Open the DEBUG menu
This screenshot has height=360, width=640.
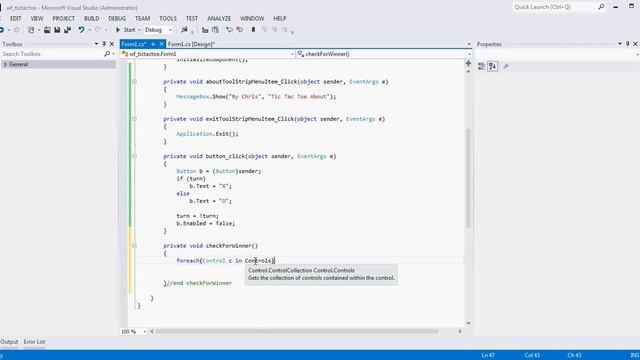tap(117, 18)
